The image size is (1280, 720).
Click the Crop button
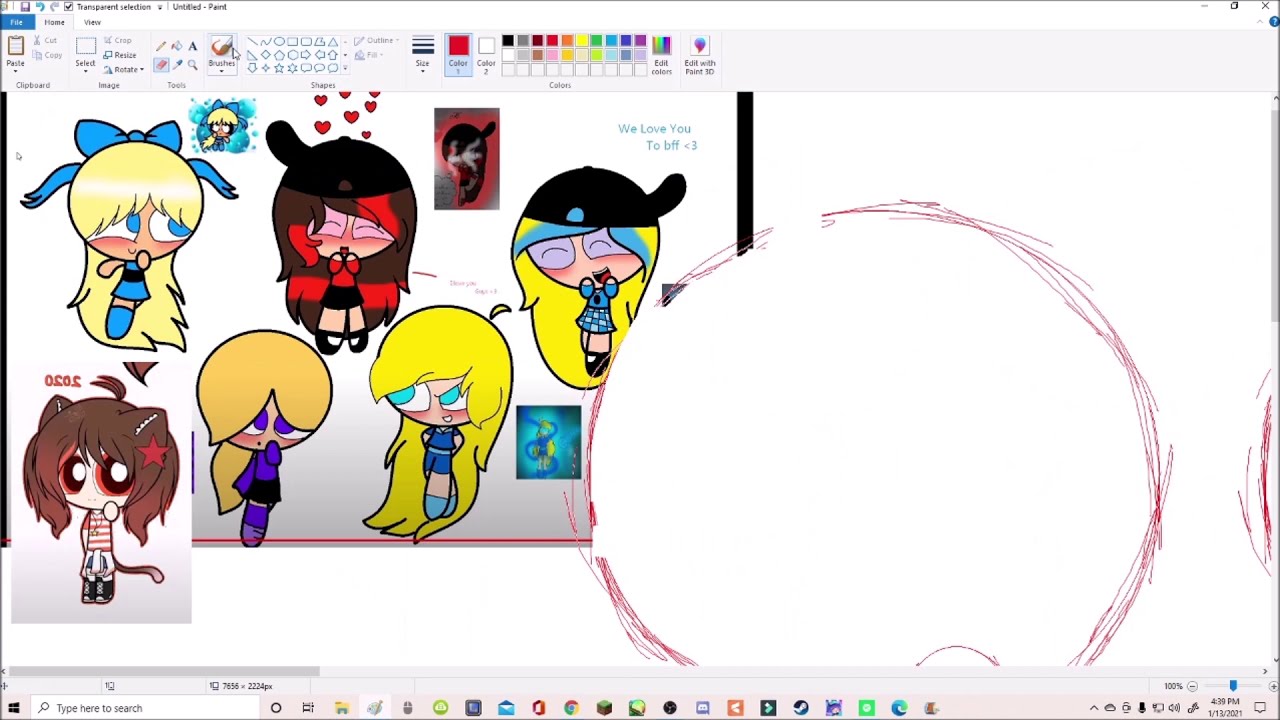click(120, 40)
